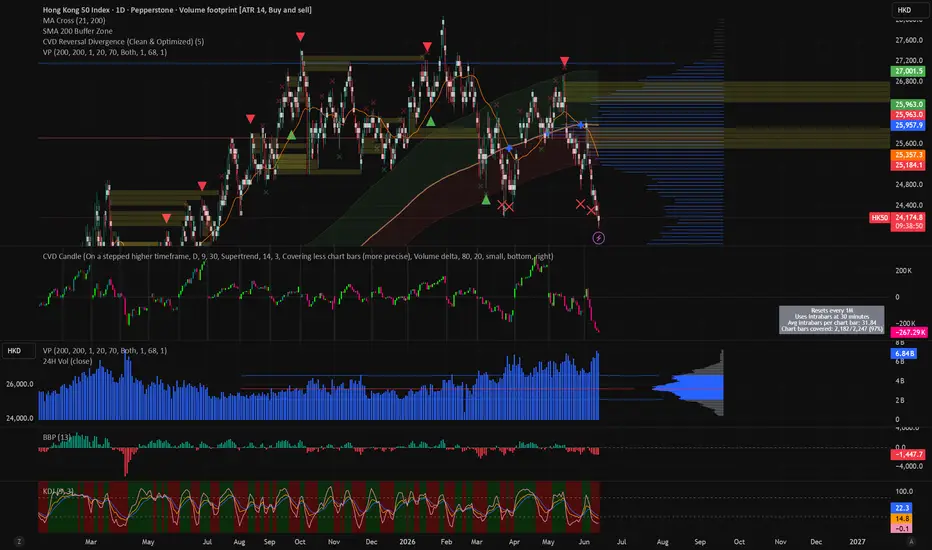Screen dimensions: 932x550
Task: Click the -4,000.0 label on the BBP scale
Action: (x=909, y=466)
